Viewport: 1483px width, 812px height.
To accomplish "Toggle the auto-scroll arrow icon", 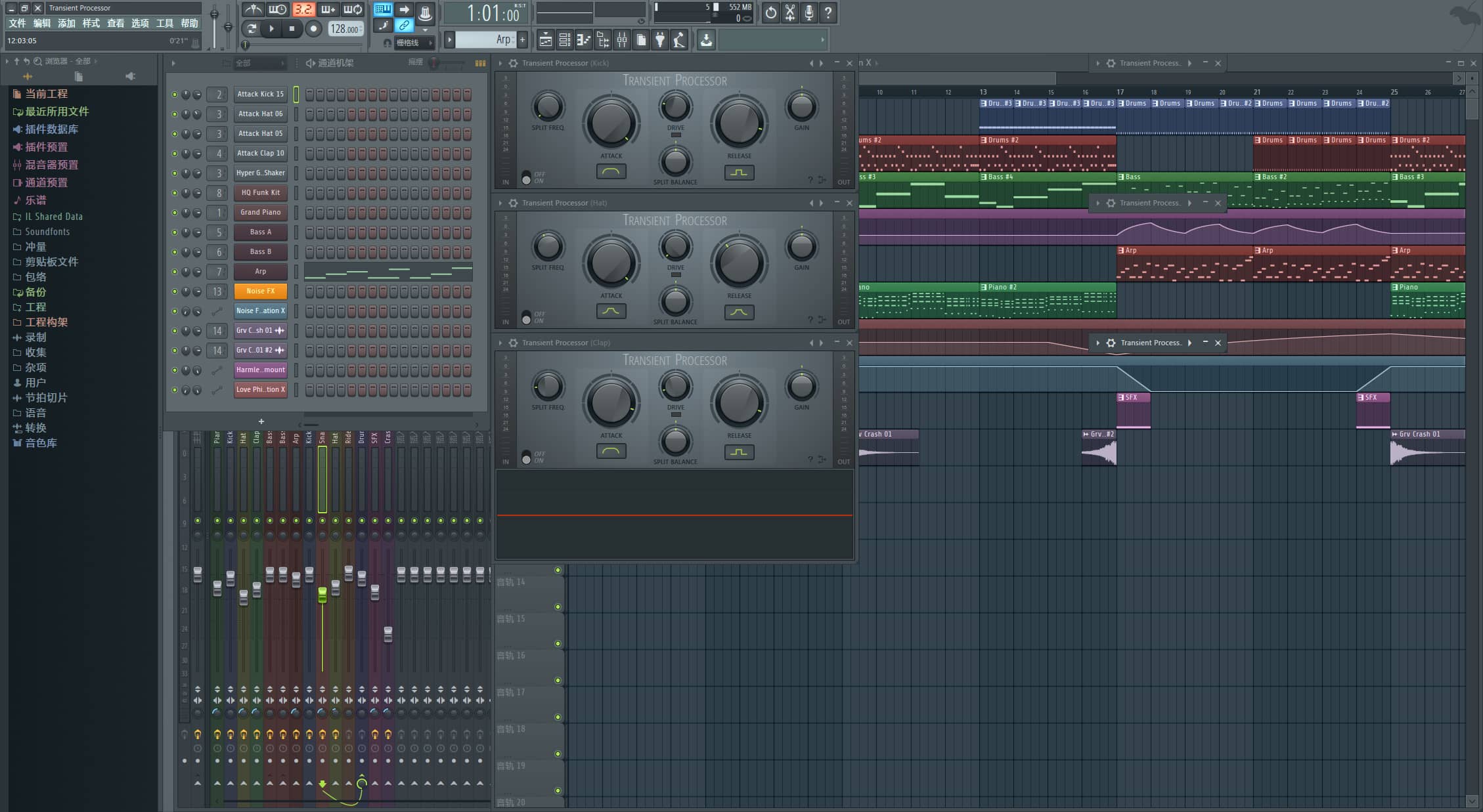I will coord(404,9).
